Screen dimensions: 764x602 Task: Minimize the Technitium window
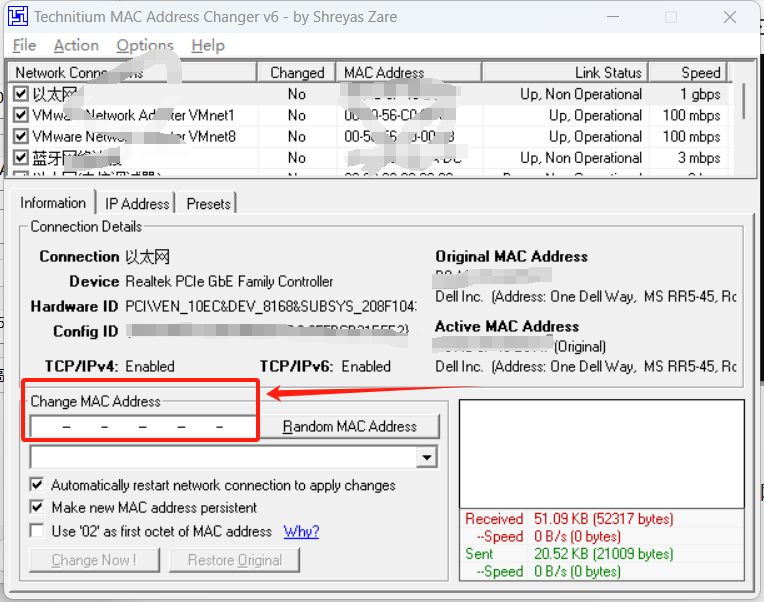(x=613, y=17)
